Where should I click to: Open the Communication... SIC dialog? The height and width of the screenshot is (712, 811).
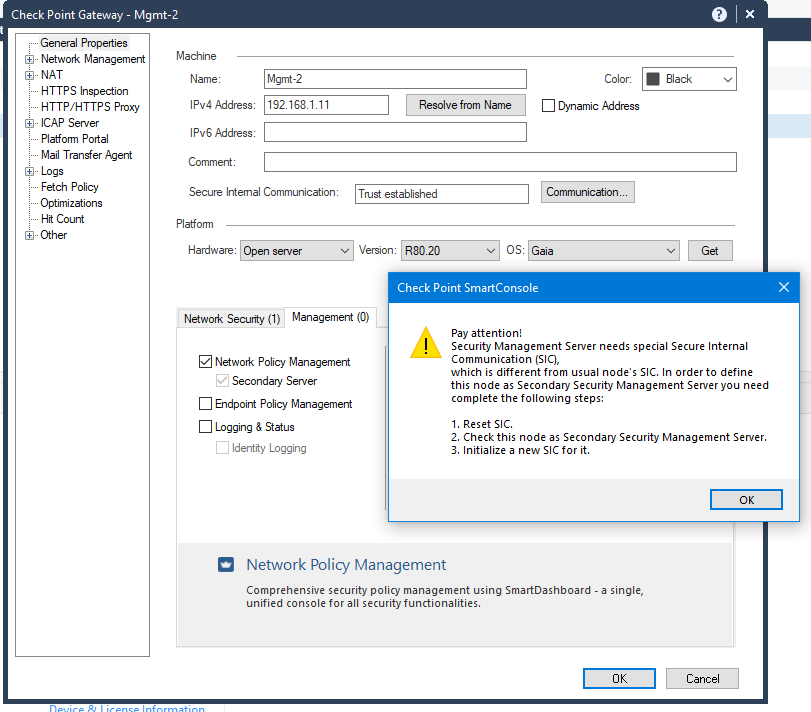[588, 192]
